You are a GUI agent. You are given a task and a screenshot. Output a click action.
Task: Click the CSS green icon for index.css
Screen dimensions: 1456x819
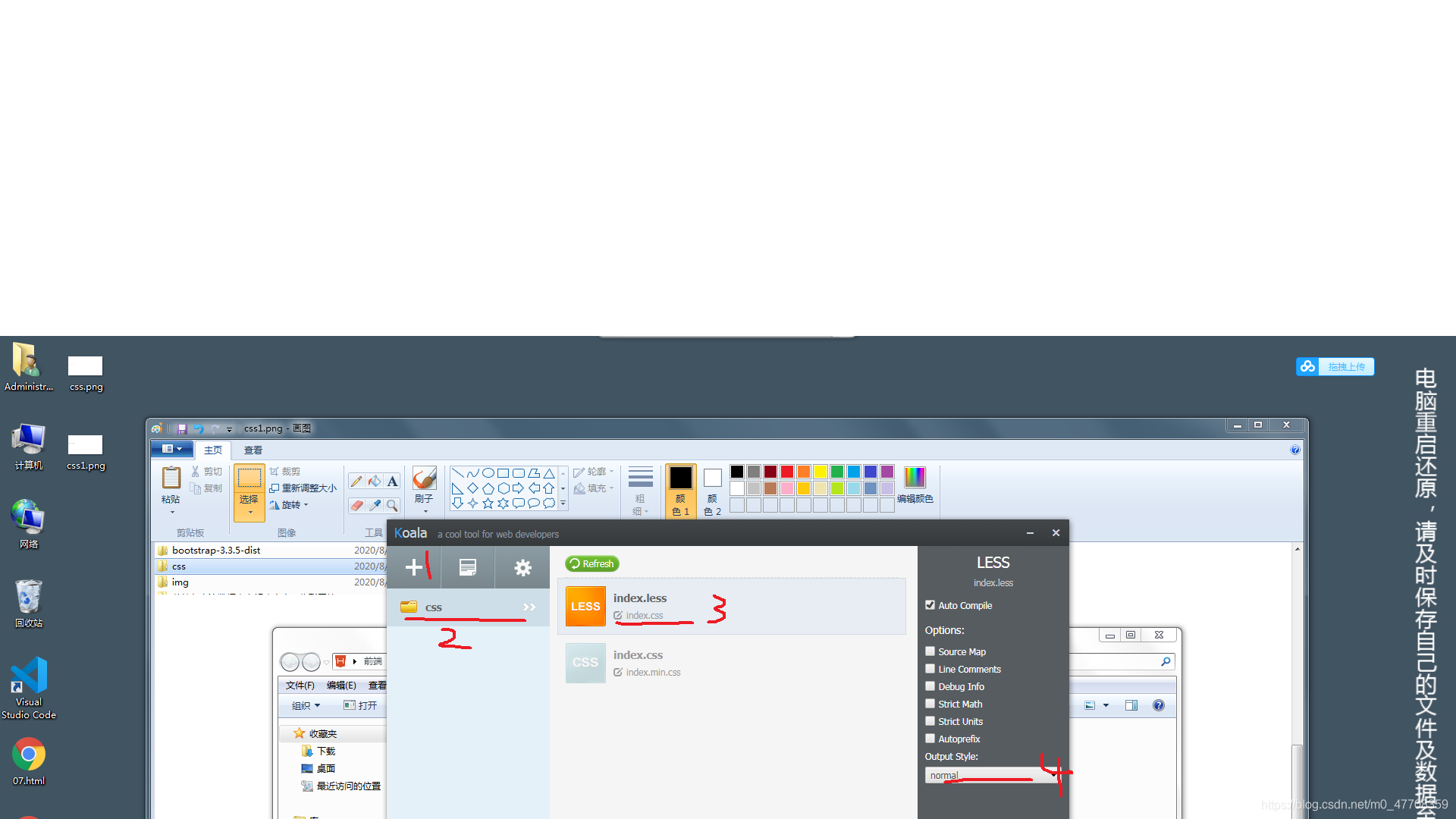pyautogui.click(x=583, y=662)
